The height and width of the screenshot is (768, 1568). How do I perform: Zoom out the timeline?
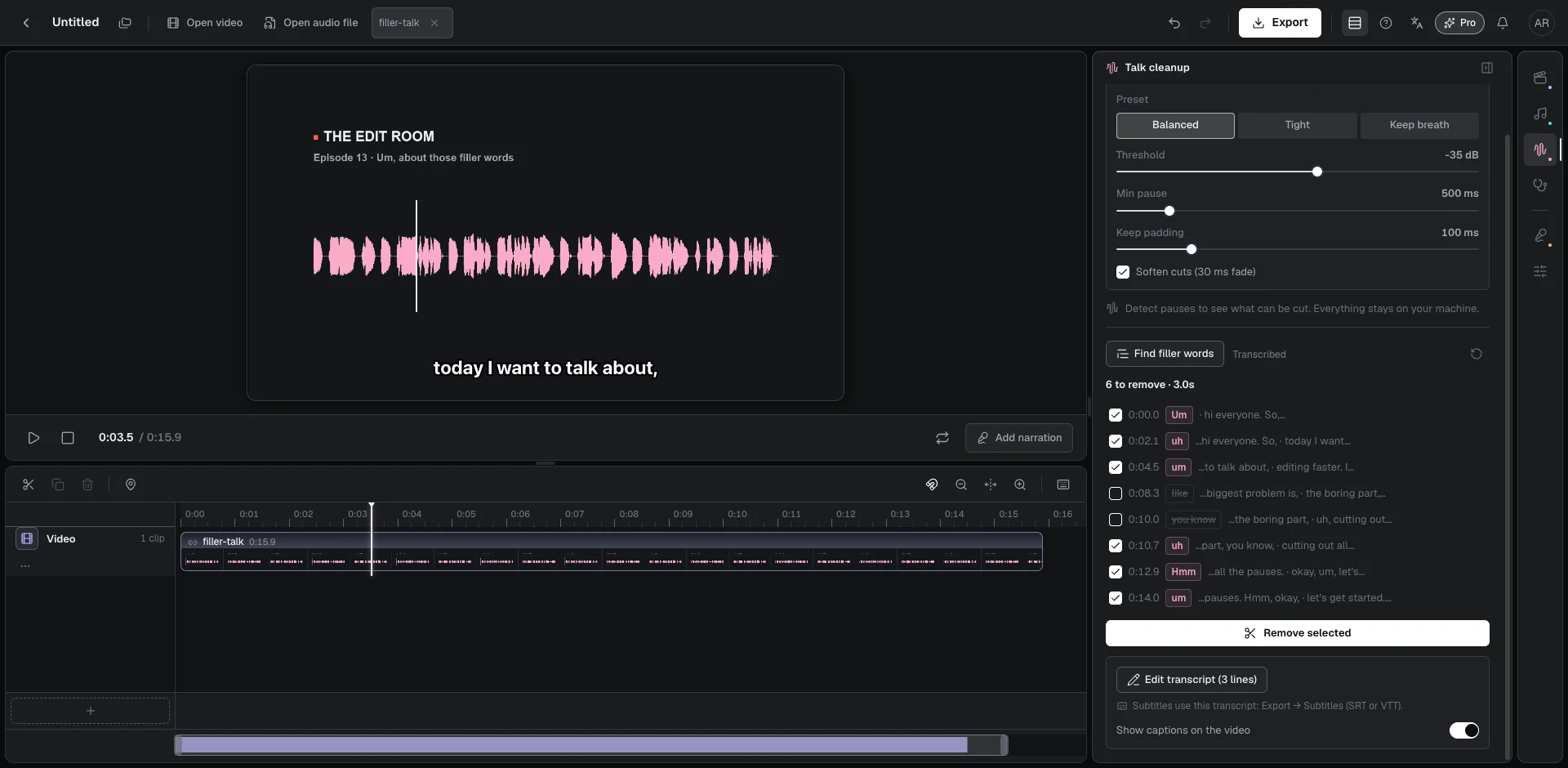pyautogui.click(x=961, y=484)
